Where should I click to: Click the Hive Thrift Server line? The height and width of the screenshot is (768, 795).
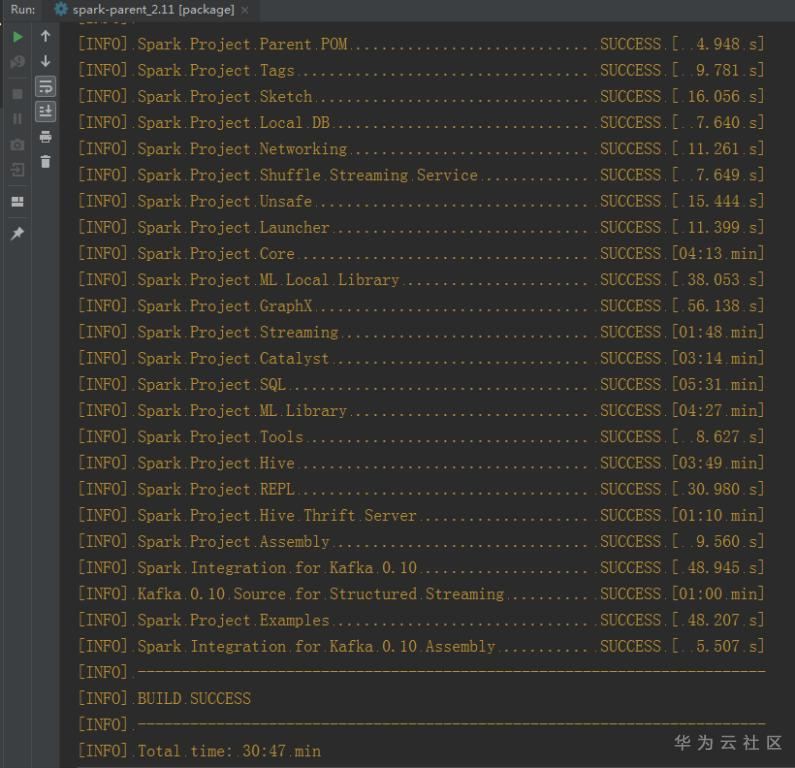point(421,516)
